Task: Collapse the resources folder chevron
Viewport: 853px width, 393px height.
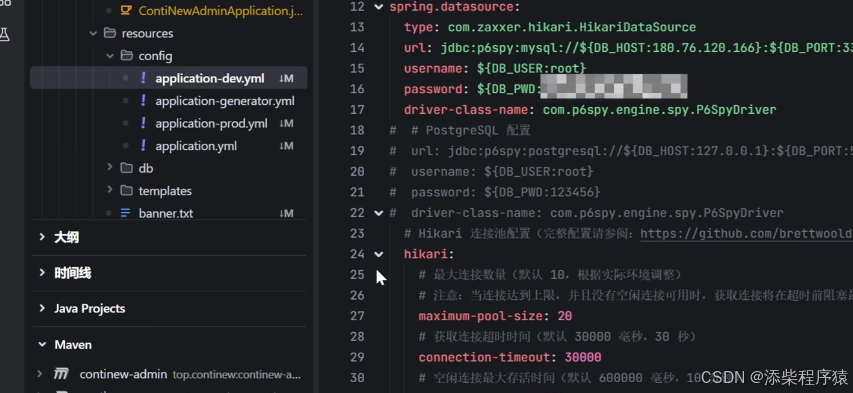Action: (x=93, y=33)
